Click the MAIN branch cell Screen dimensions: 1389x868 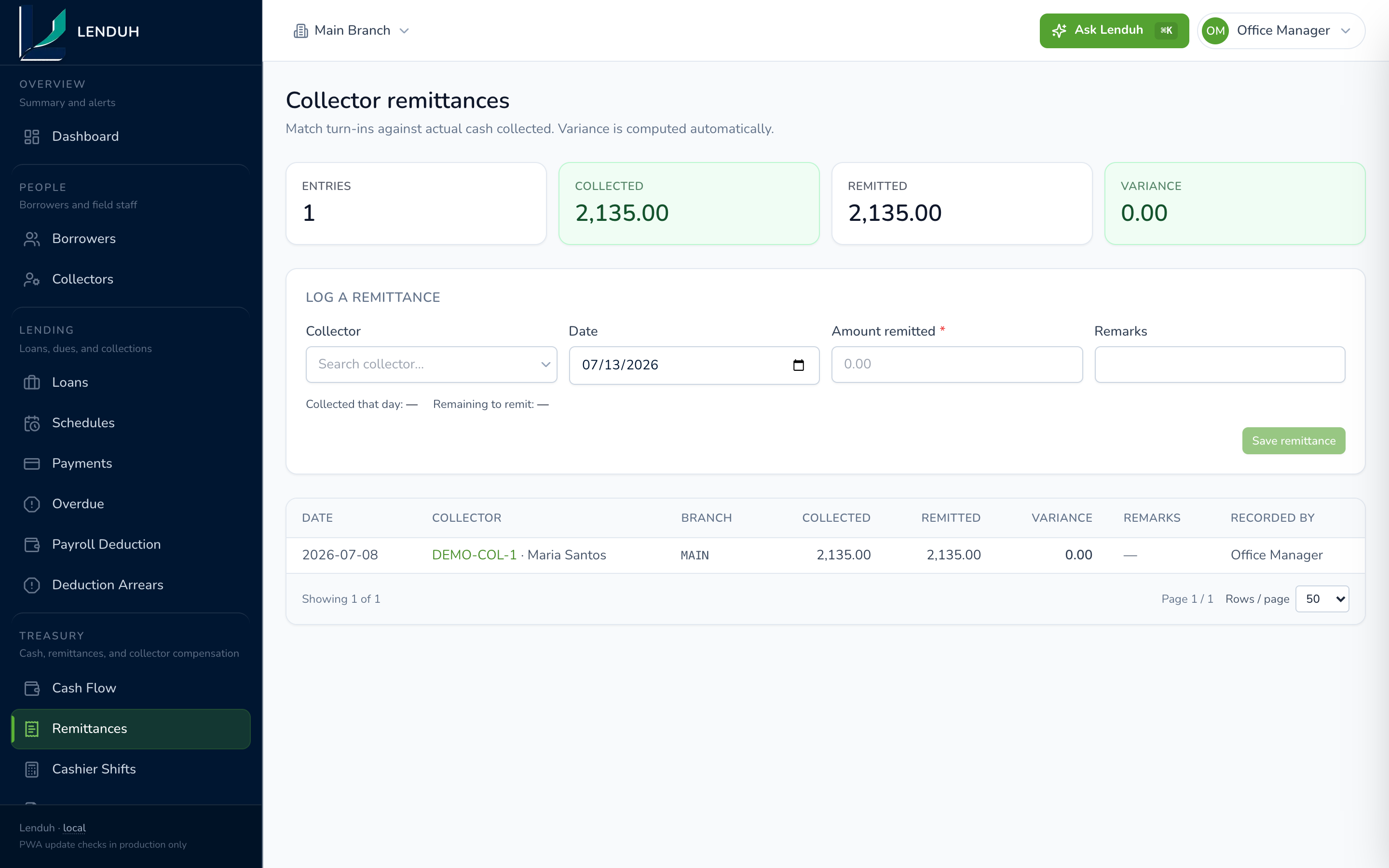pos(694,556)
